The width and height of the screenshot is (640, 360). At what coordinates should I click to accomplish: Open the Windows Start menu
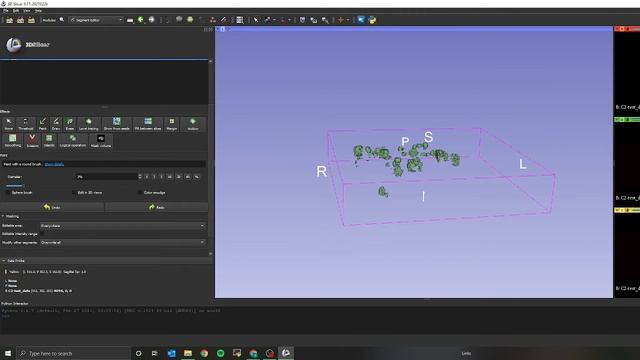point(8,353)
